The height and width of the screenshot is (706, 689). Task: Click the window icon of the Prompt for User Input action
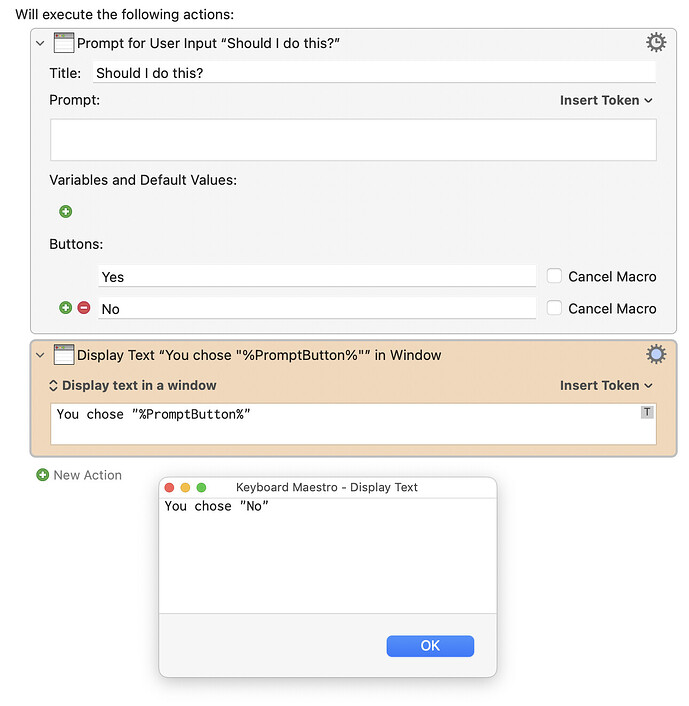tap(63, 42)
